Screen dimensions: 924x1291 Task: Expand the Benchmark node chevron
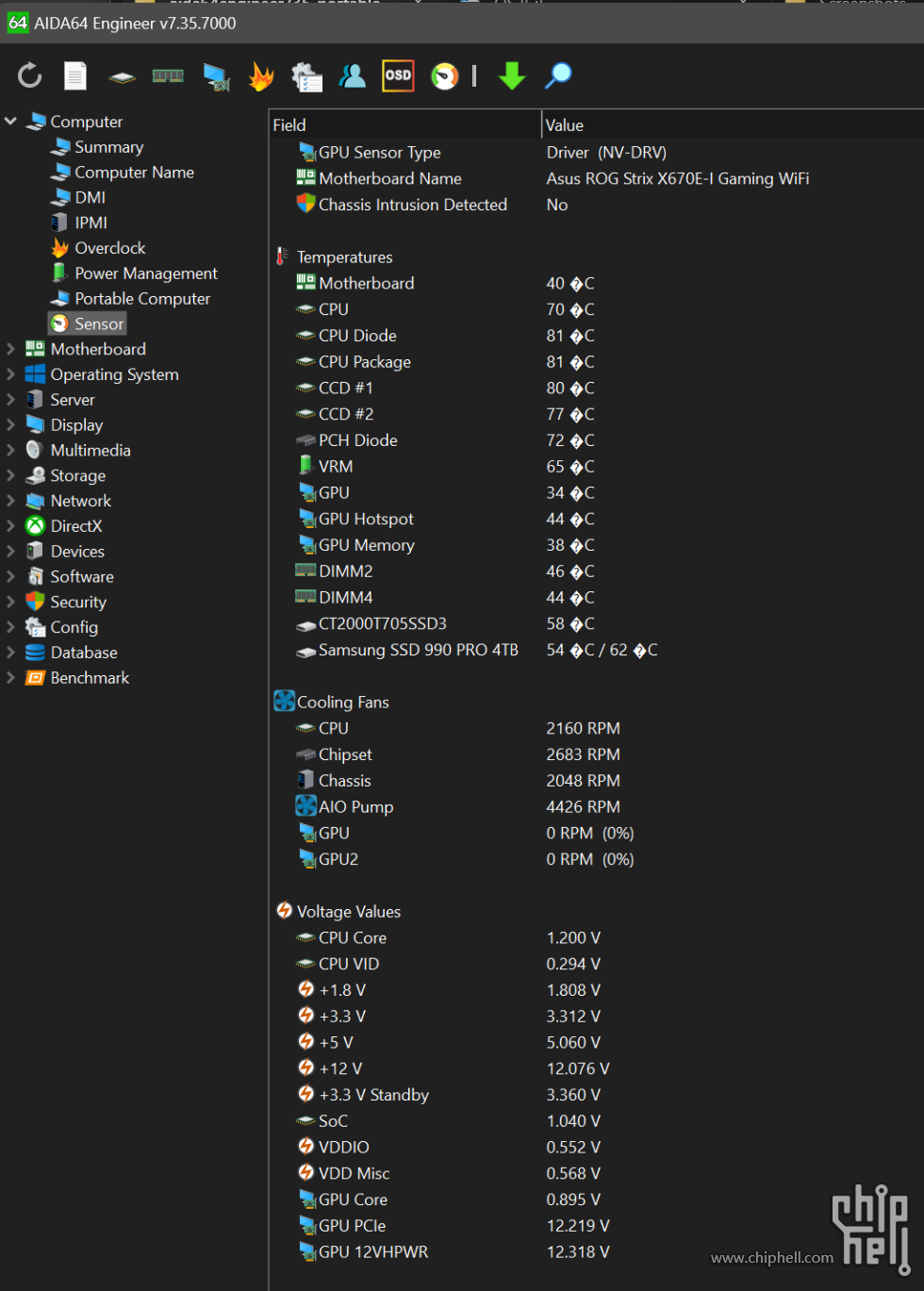[x=11, y=678]
